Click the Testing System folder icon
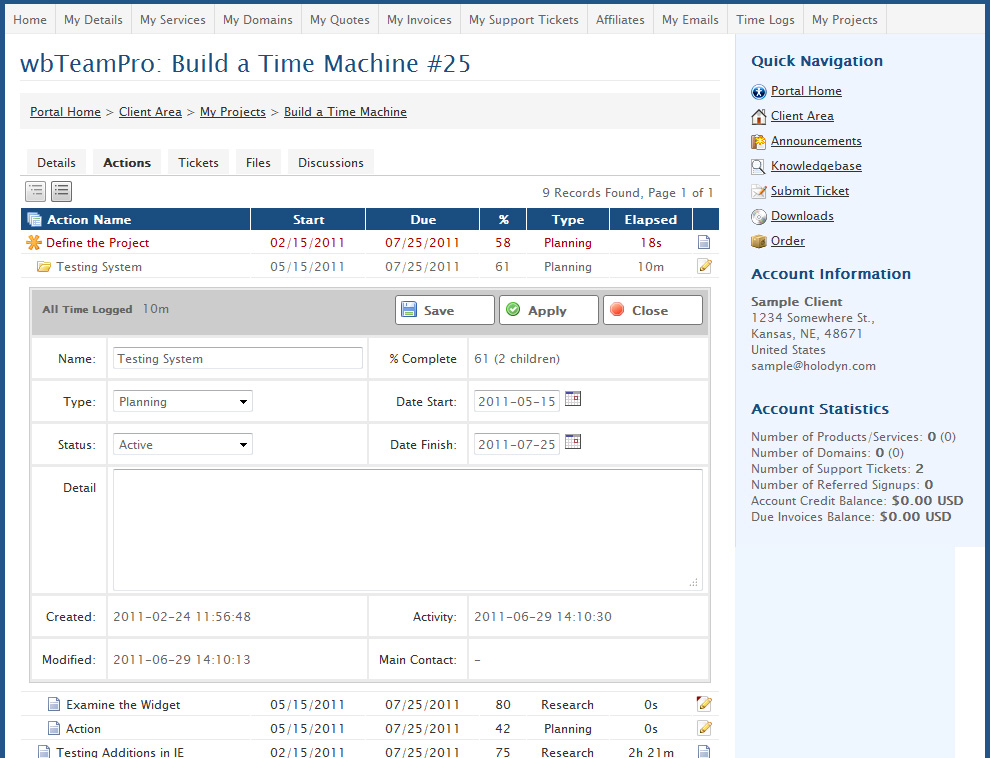Viewport: 990px width, 758px height. pyautogui.click(x=44, y=267)
